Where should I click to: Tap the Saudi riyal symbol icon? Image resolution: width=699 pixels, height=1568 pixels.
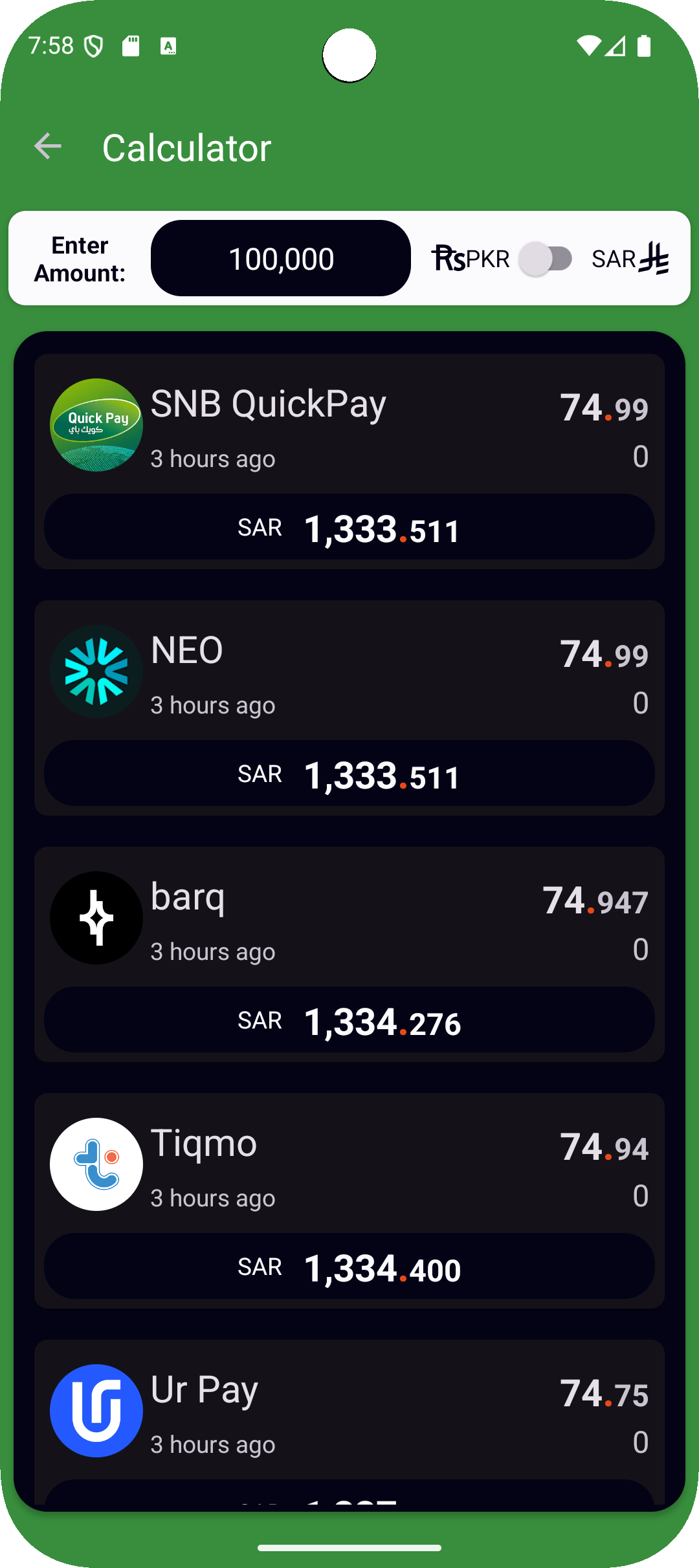click(654, 259)
